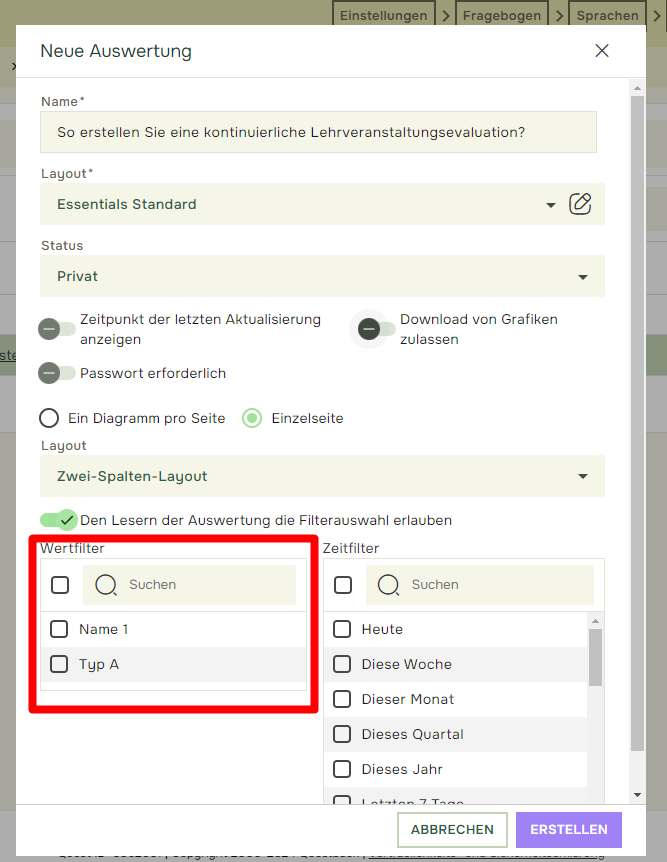
Task: Check the Heute checkbox
Action: click(342, 629)
